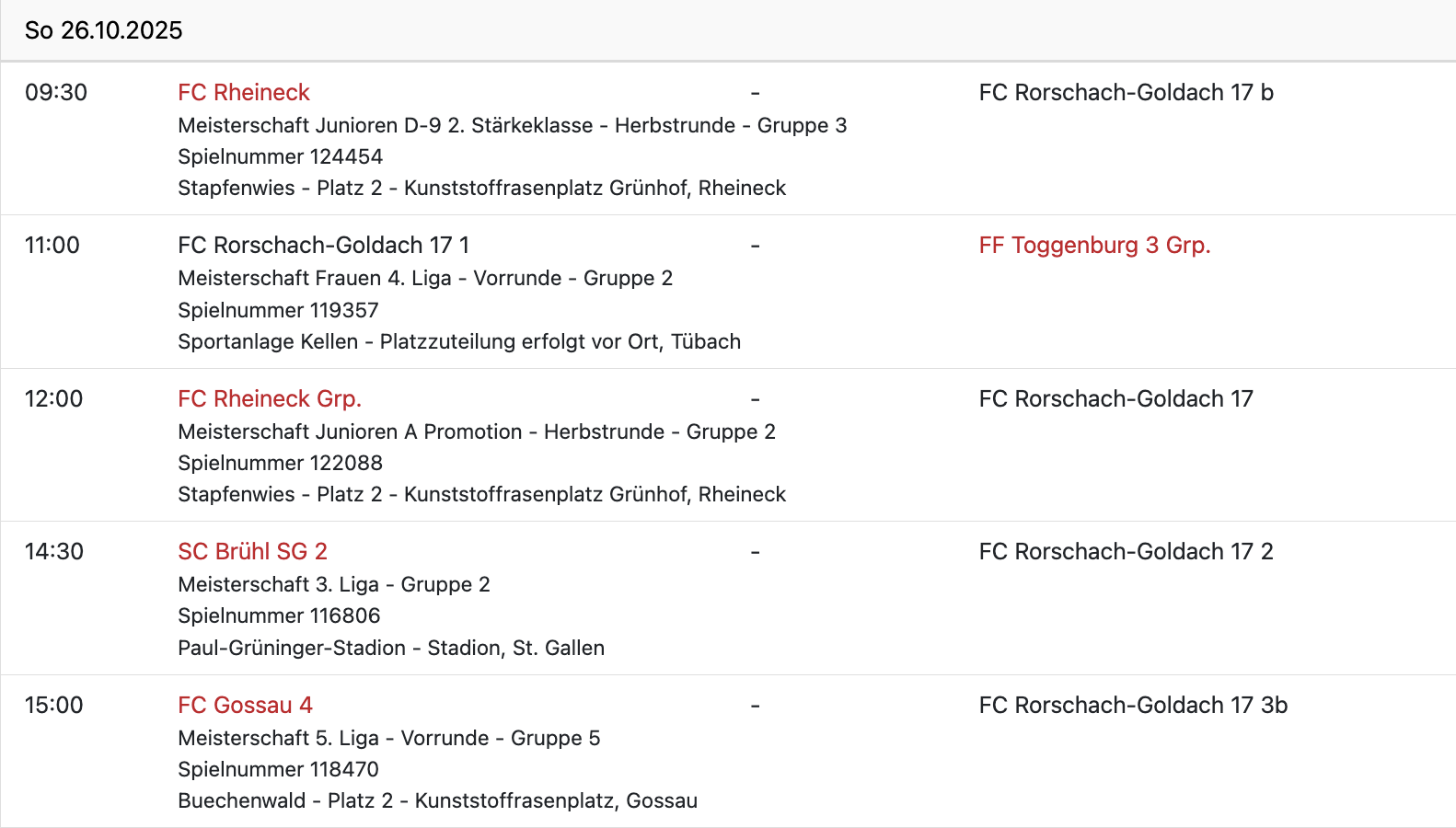1456x828 pixels.
Task: Click the Buechenwald Platz 2 venue line
Action: [437, 800]
